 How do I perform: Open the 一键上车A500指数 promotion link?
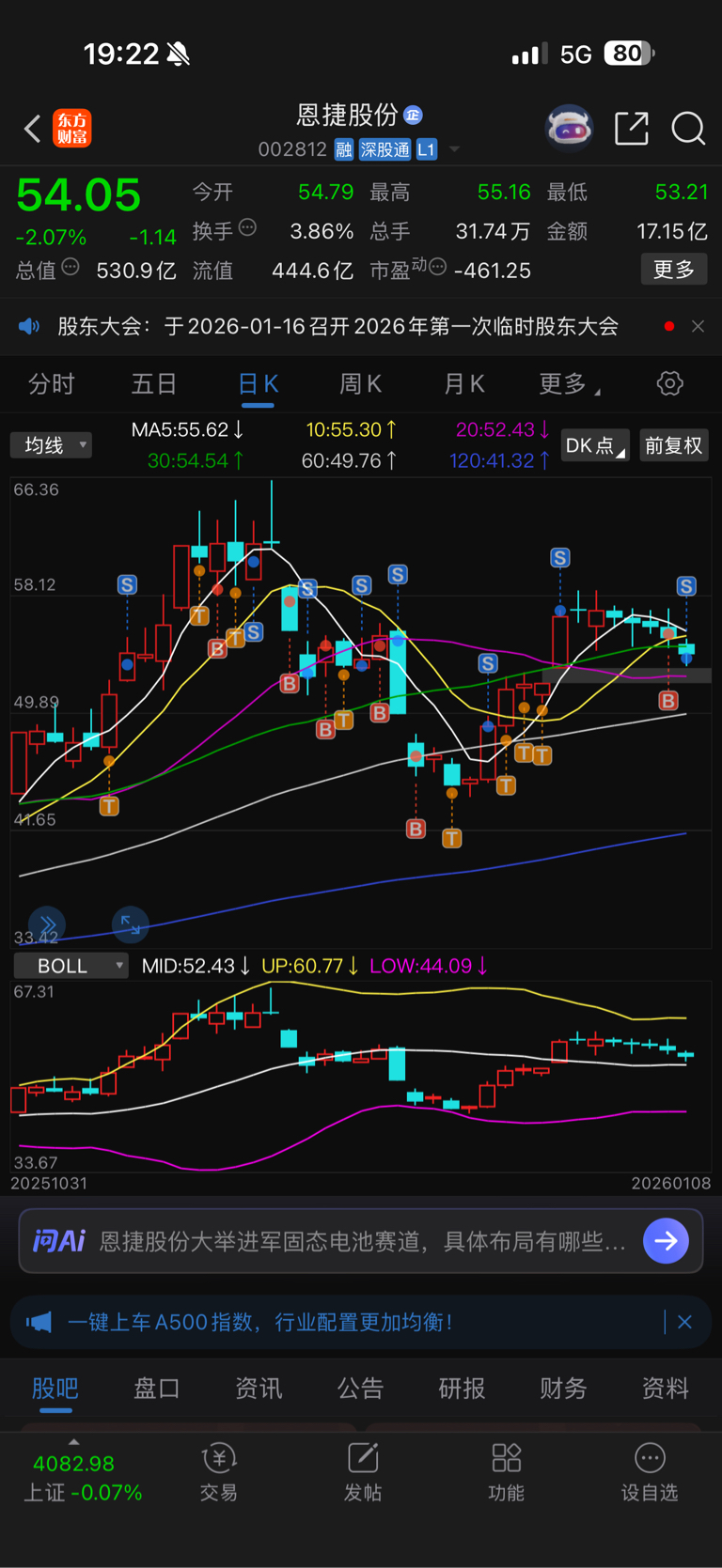[x=260, y=1322]
